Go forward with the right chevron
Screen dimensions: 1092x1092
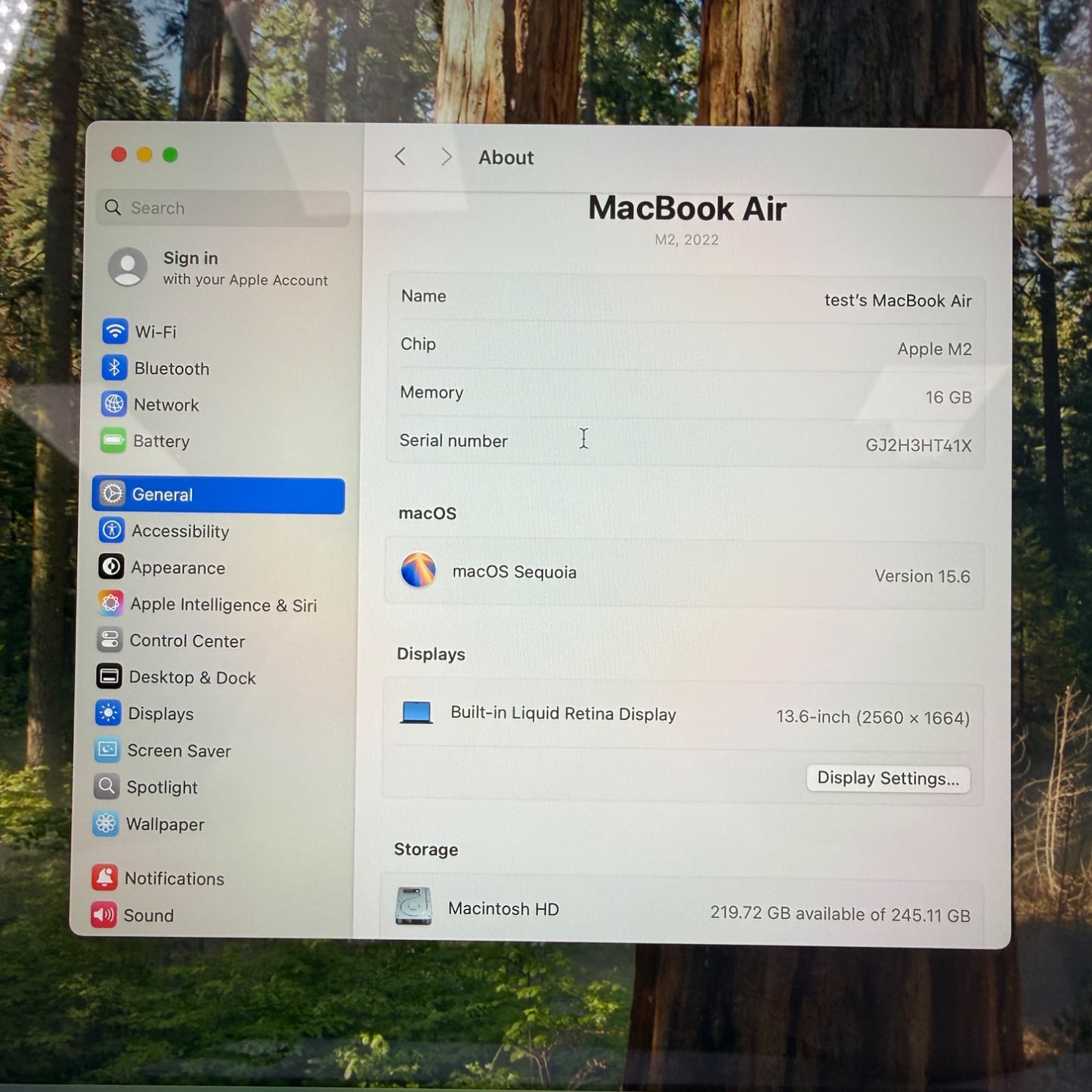point(447,156)
